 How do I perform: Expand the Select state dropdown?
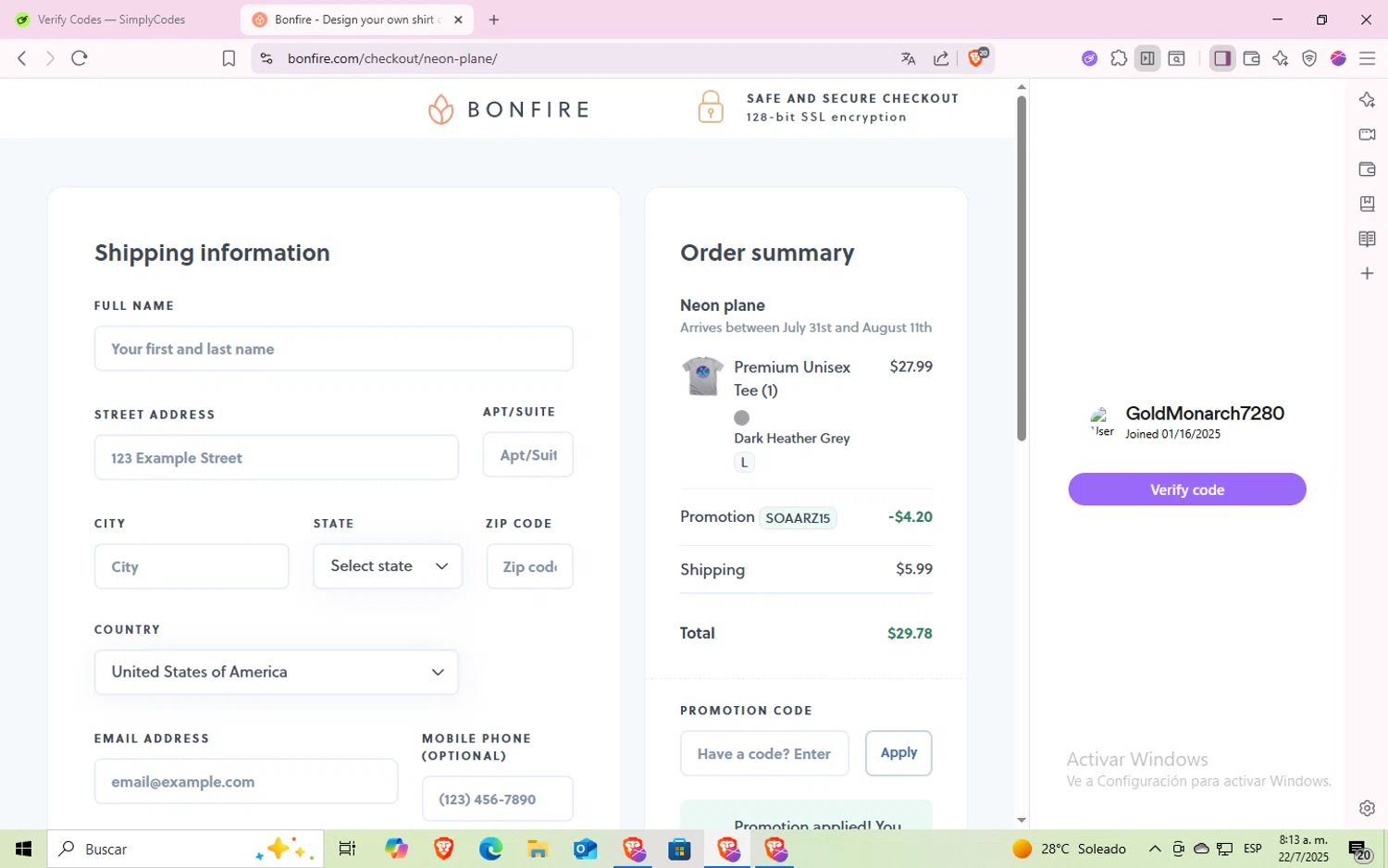pyautogui.click(x=388, y=566)
